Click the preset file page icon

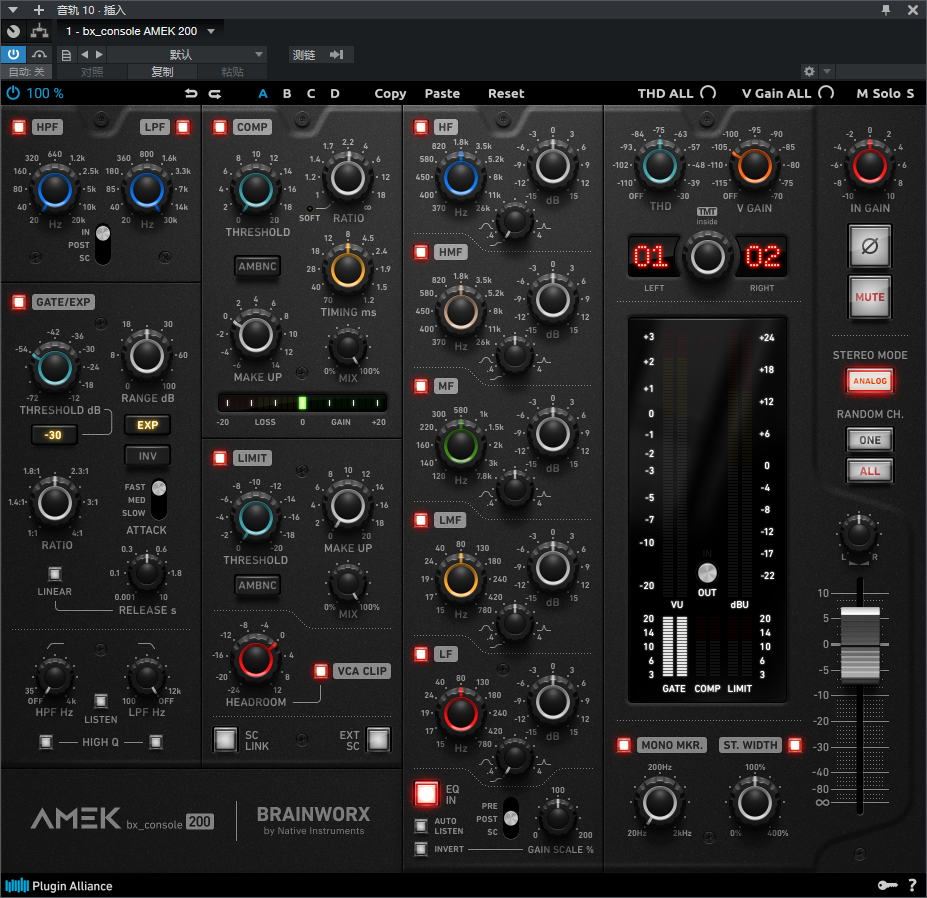tap(66, 55)
